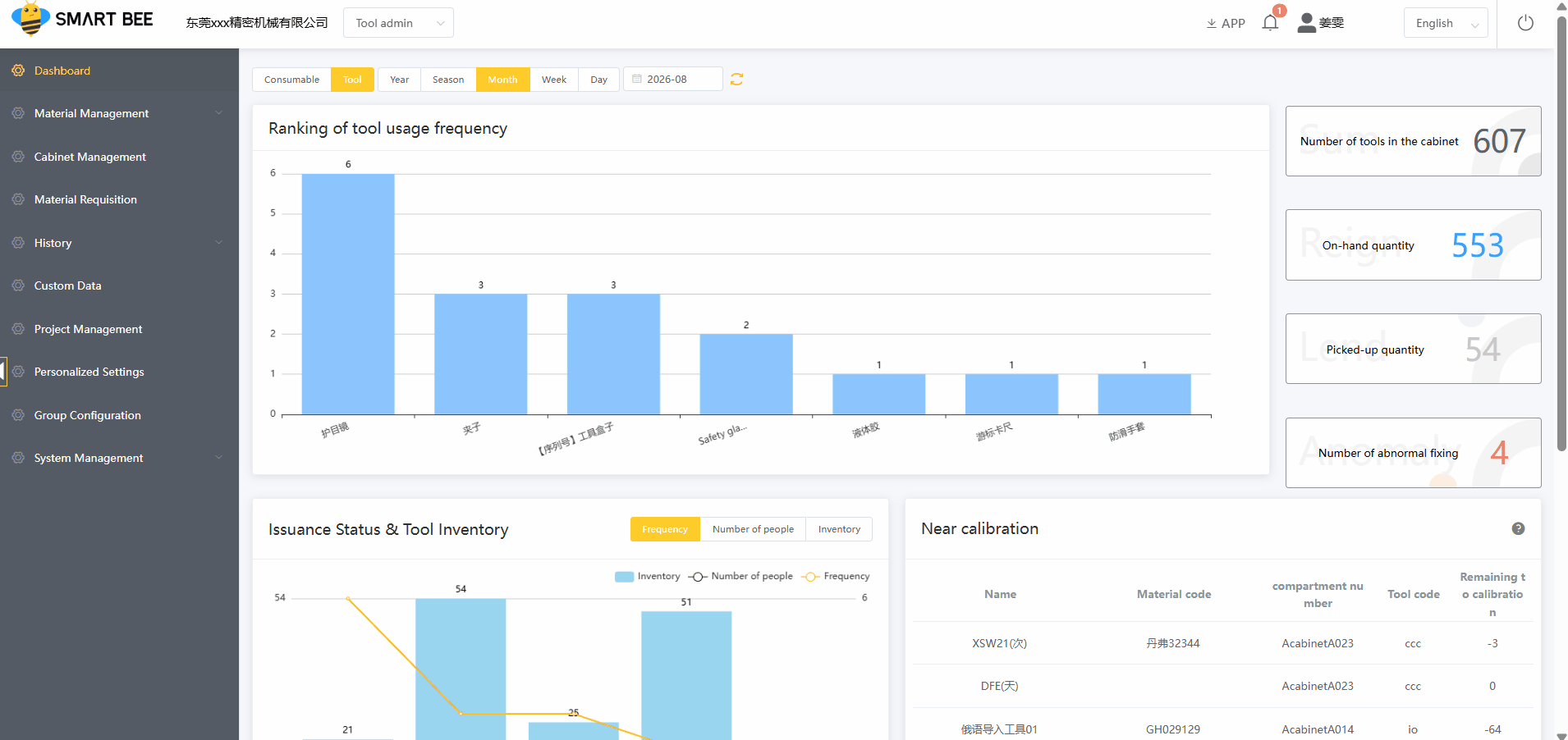The image size is (1568, 740).
Task: Click the Near calibration help icon
Action: (x=1518, y=528)
